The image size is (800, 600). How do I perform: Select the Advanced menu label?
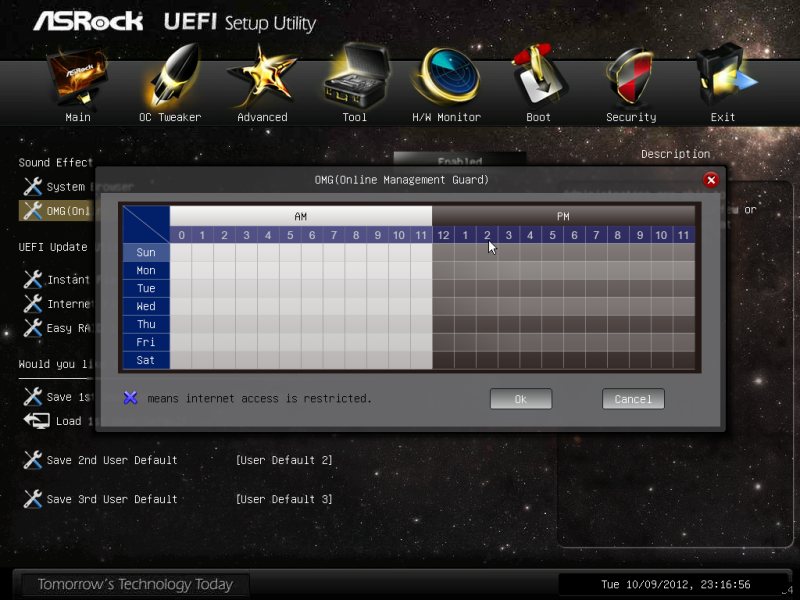click(x=262, y=117)
